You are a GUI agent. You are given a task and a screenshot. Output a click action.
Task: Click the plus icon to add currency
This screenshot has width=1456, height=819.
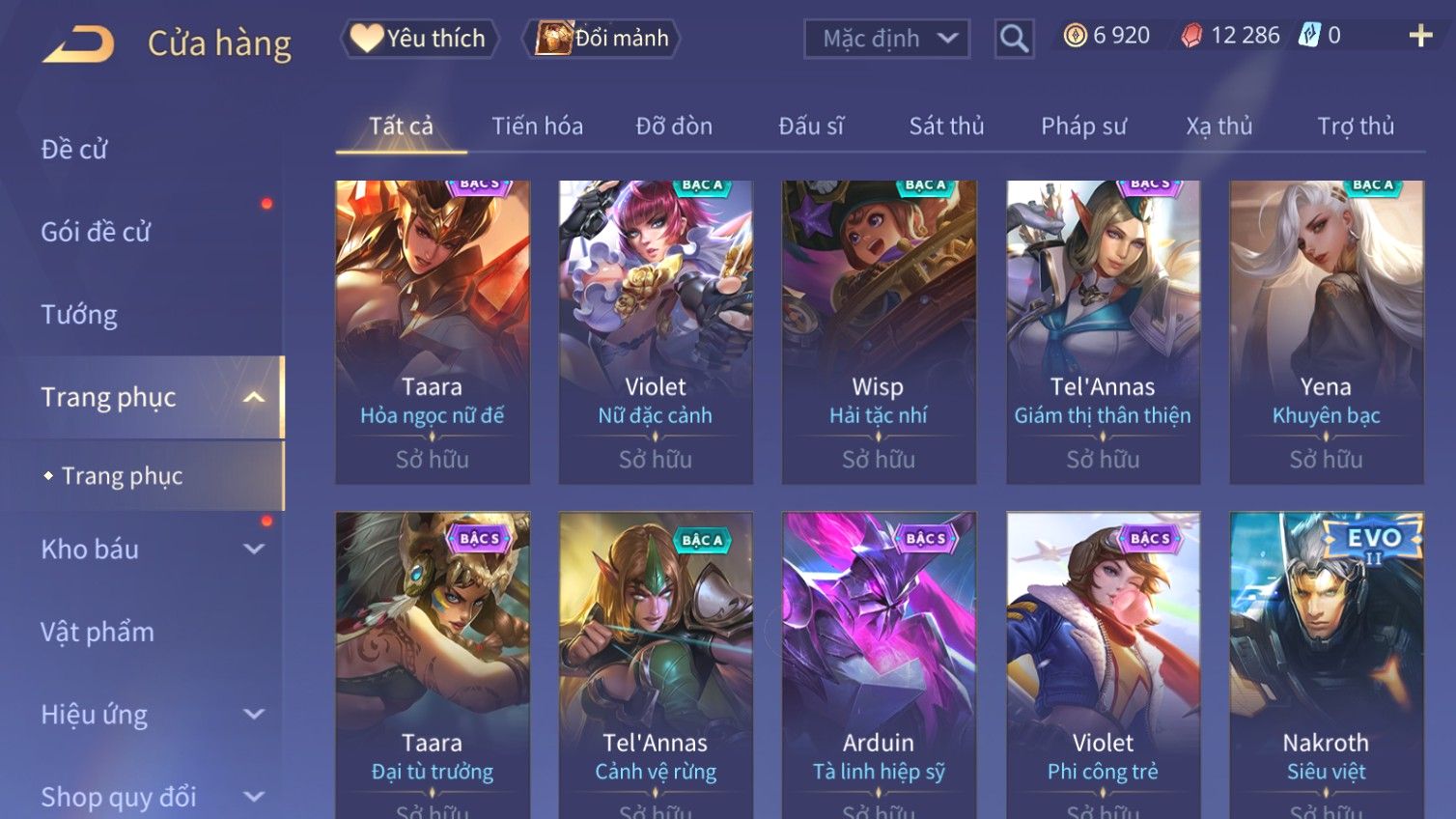pyautogui.click(x=1420, y=37)
